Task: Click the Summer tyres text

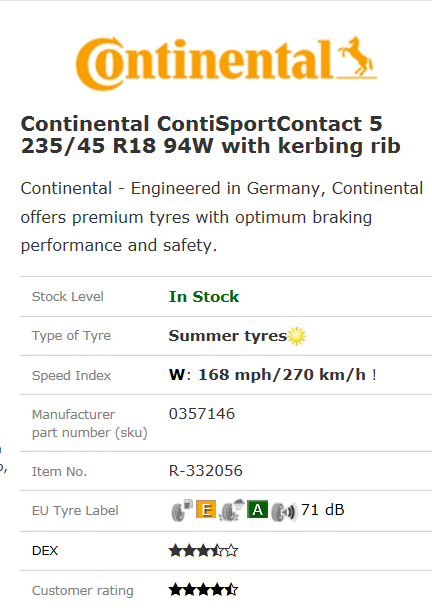Action: (228, 336)
